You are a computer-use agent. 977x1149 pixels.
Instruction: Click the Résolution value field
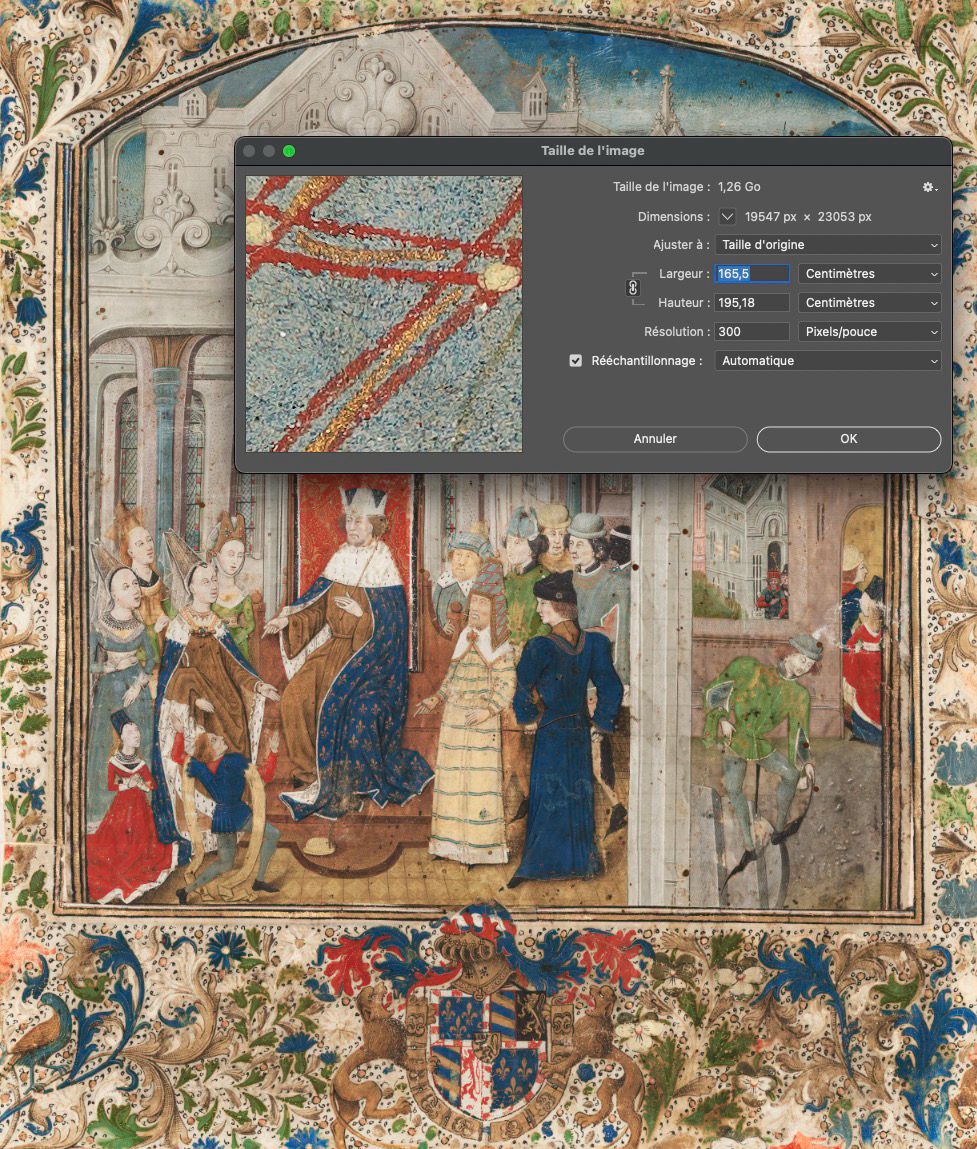(x=752, y=332)
